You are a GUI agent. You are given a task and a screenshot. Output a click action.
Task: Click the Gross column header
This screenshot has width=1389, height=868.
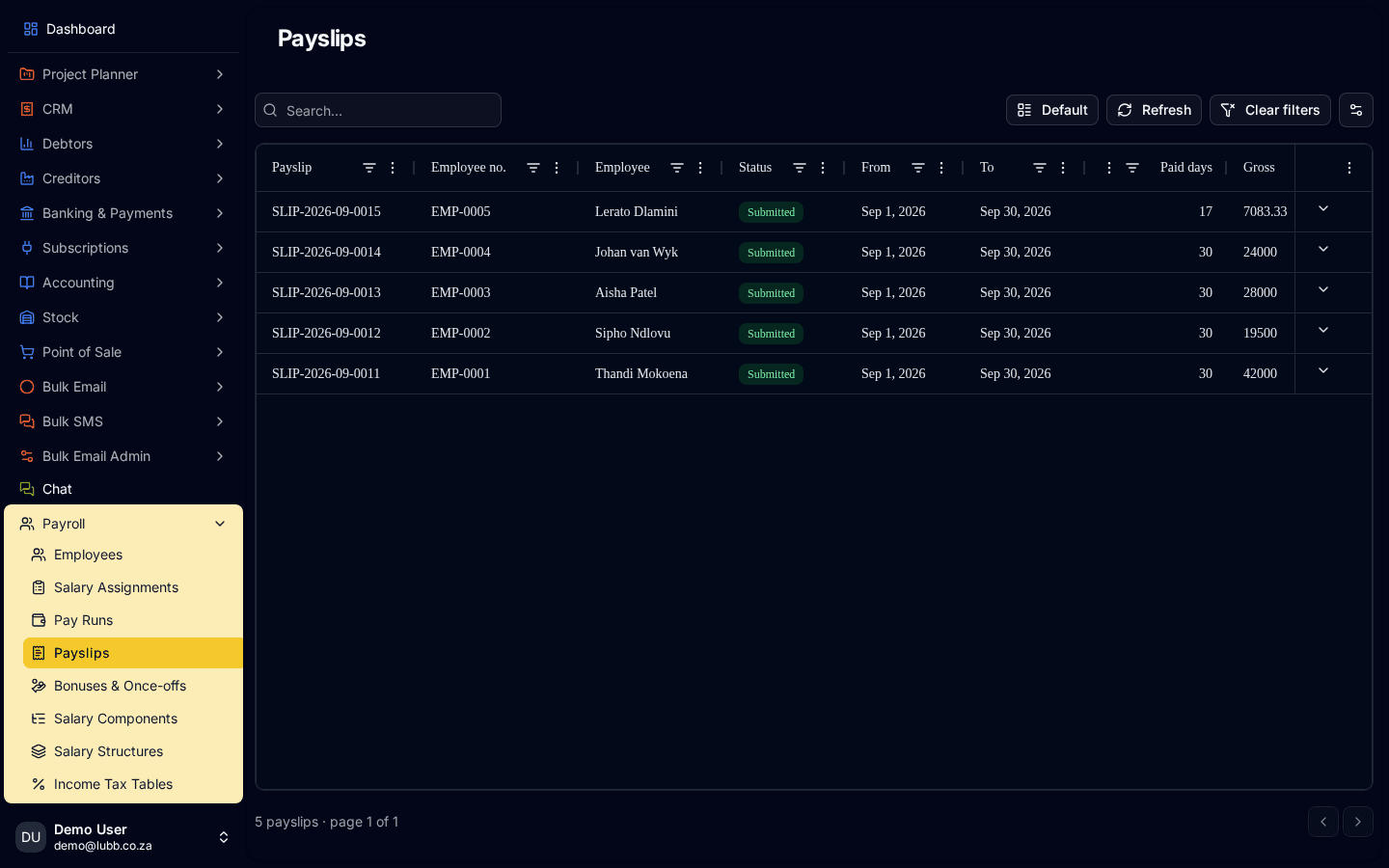(x=1259, y=168)
